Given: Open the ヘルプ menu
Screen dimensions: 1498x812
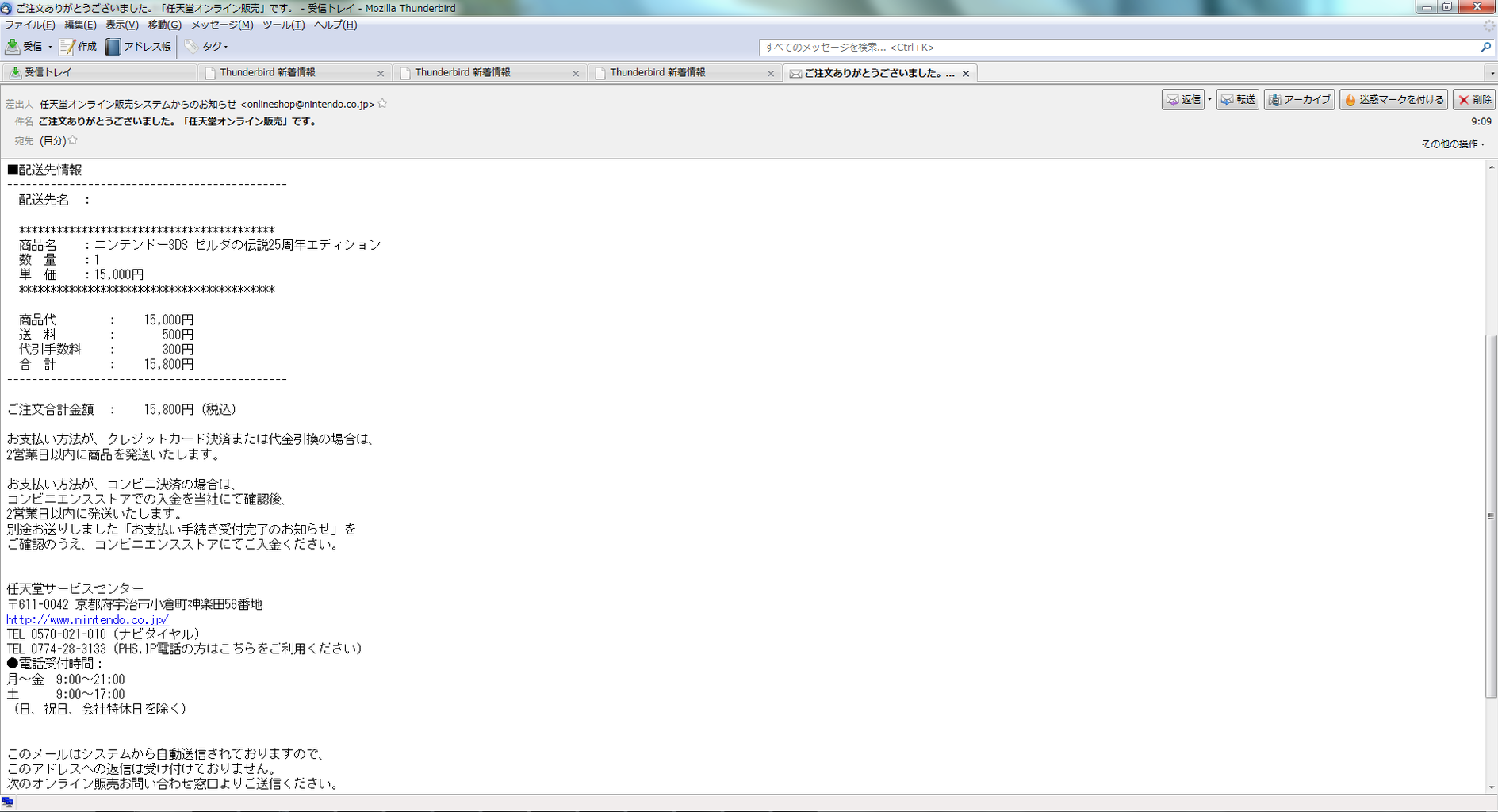Looking at the screenshot, I should [x=335, y=25].
